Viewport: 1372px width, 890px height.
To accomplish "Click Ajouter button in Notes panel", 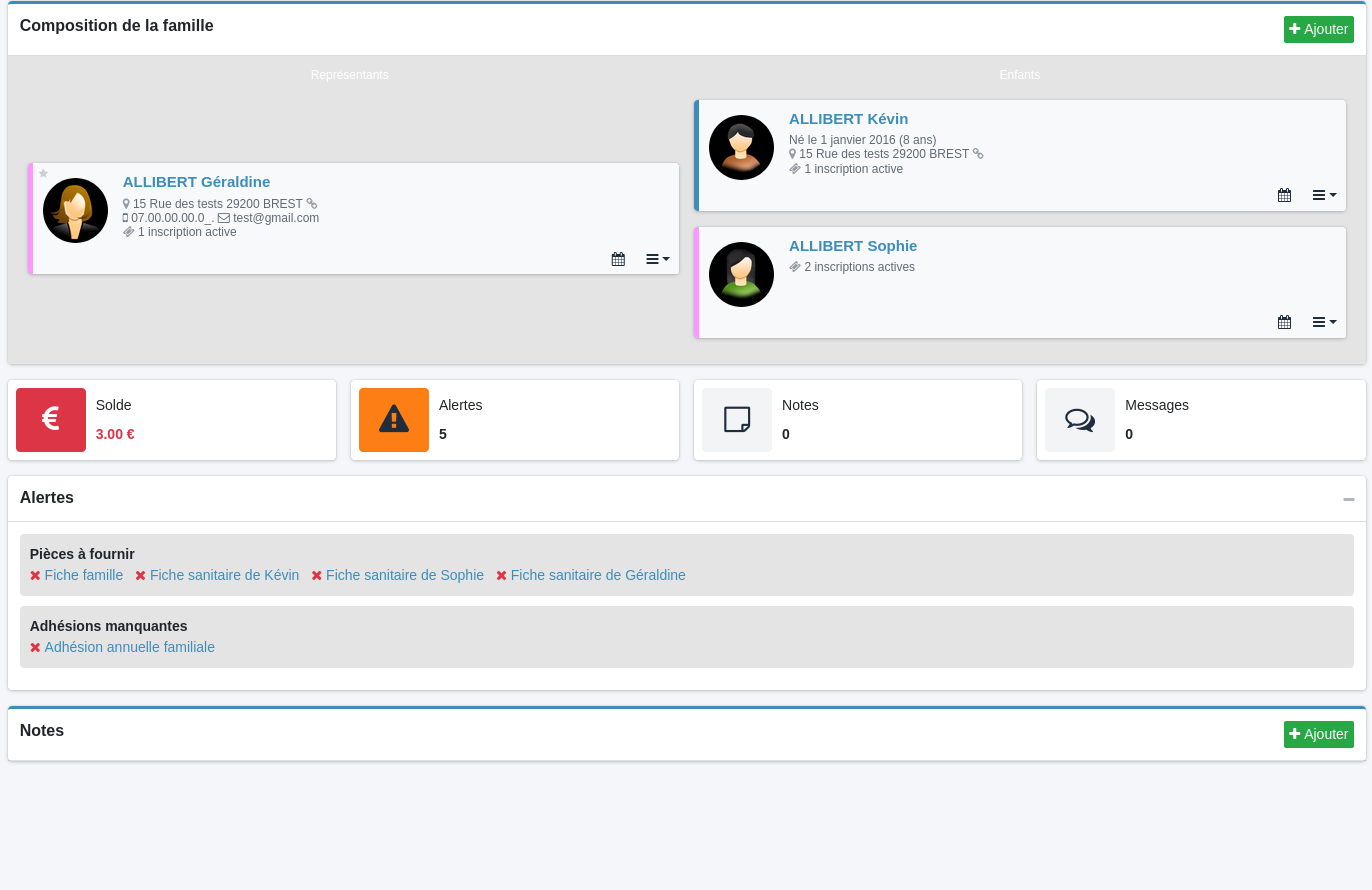I will coord(1318,734).
